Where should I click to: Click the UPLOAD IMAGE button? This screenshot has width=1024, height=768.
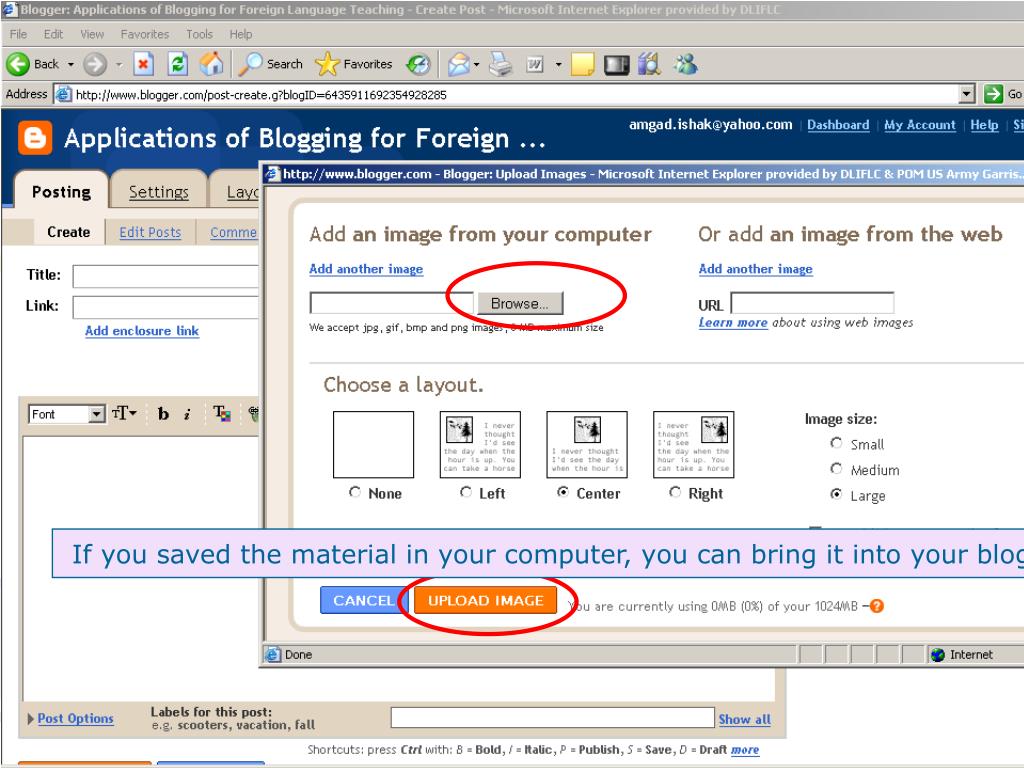[486, 600]
